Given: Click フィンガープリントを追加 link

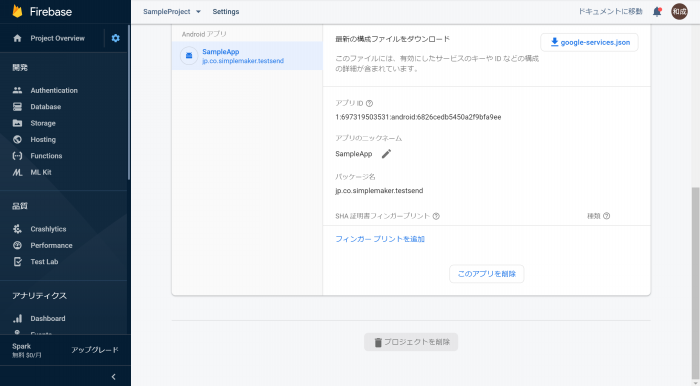Looking at the screenshot, I should pyautogui.click(x=380, y=239).
